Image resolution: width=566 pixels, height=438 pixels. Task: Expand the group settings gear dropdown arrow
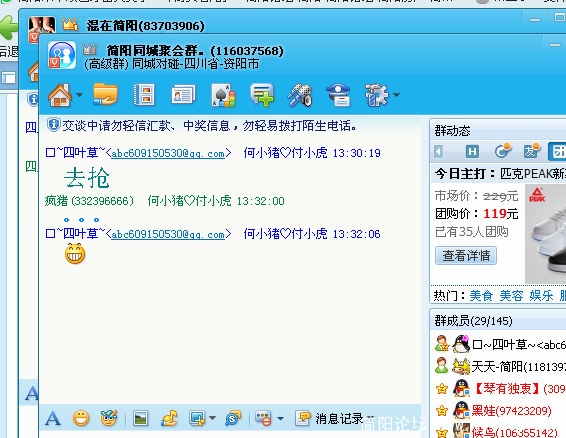click(x=397, y=95)
